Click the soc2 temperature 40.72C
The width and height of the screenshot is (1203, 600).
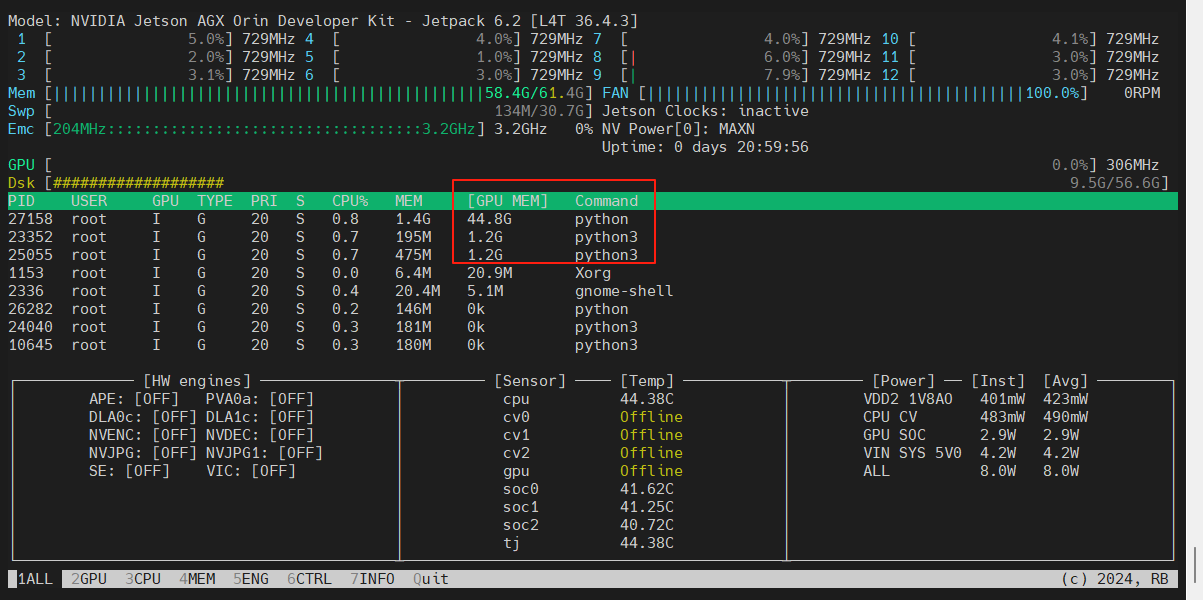tap(646, 525)
